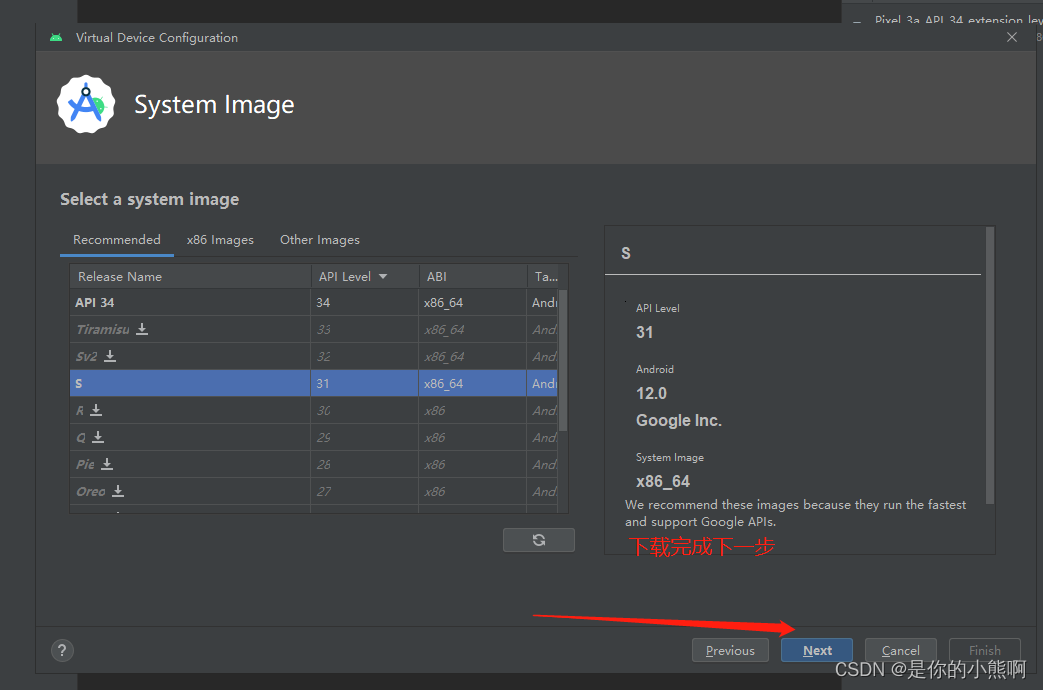This screenshot has height=690, width=1043.
Task: Click the Release Name column header
Action: click(190, 277)
